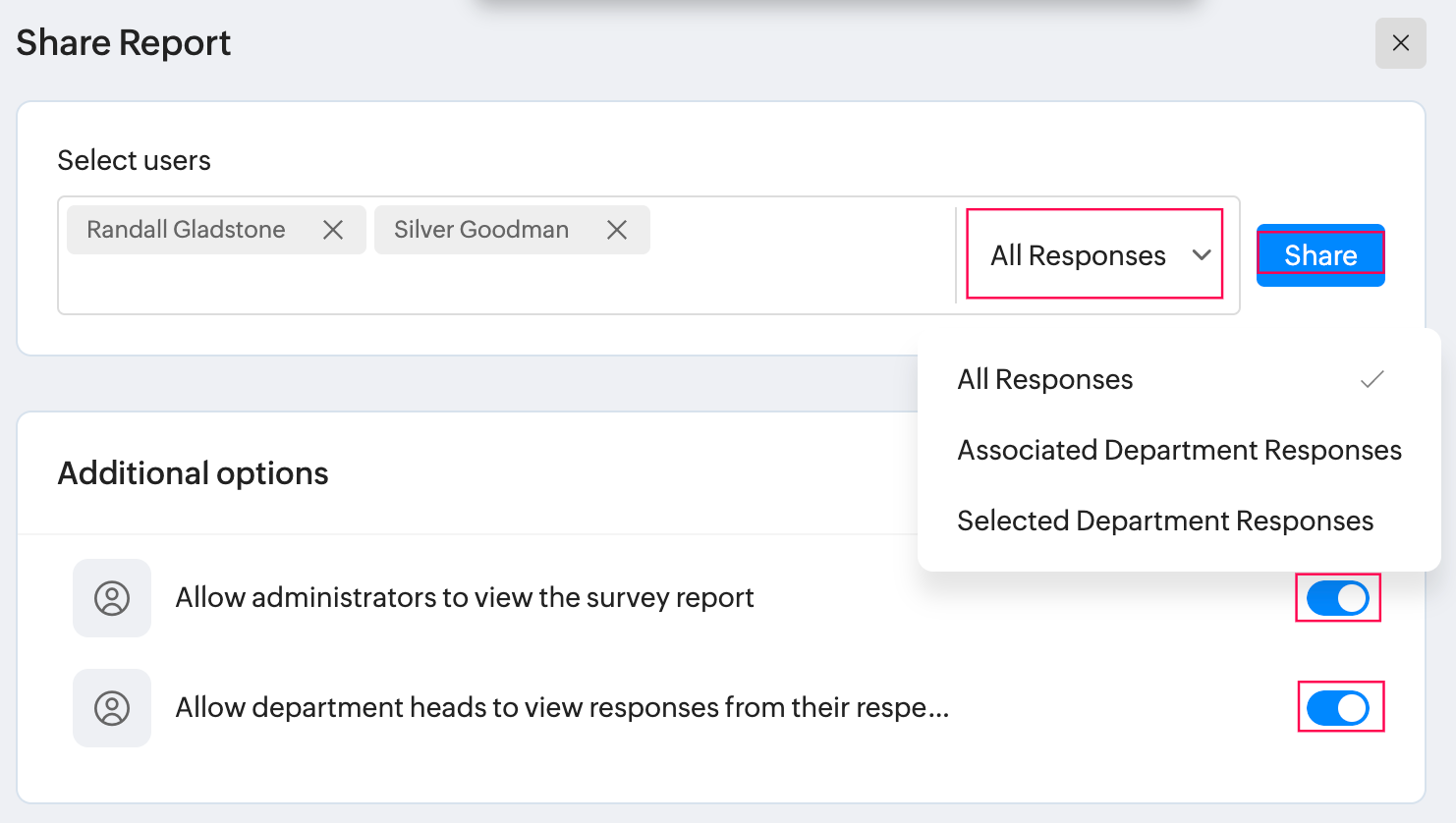Click the administrators row user icon
The width and height of the screenshot is (1456, 823).
[x=112, y=598]
